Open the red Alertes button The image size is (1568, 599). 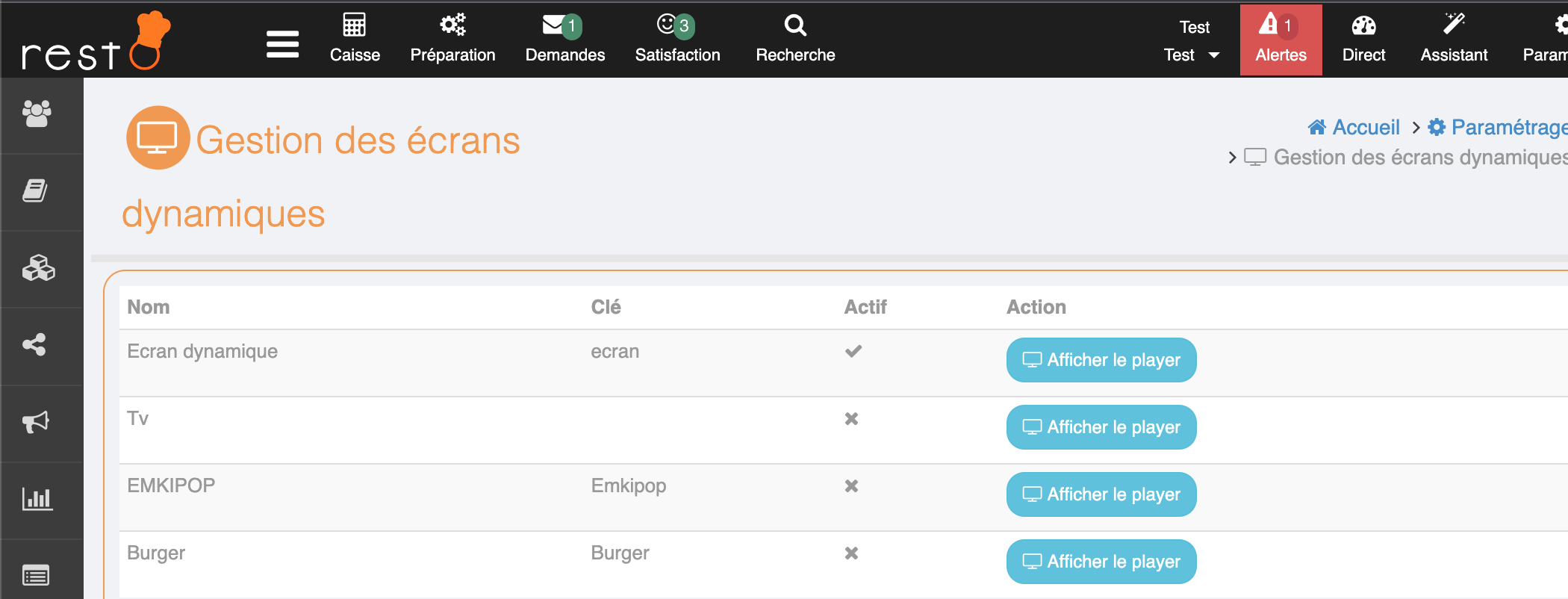pyautogui.click(x=1281, y=40)
